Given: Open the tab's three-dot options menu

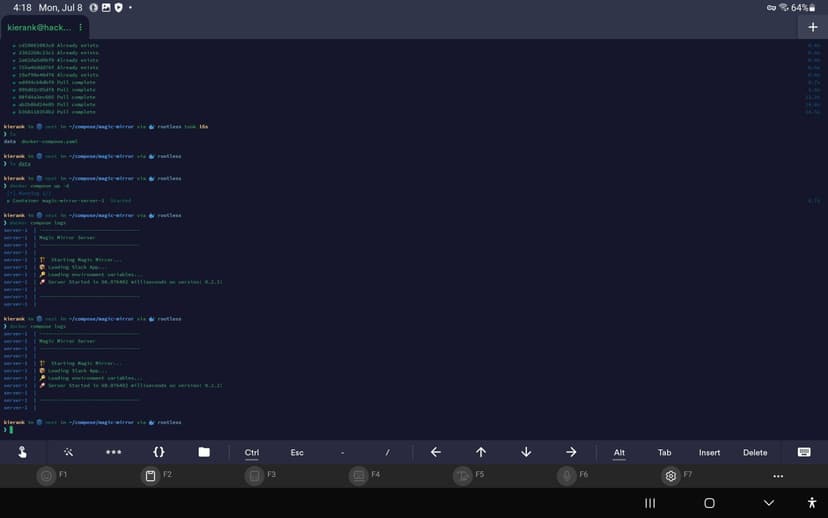Looking at the screenshot, I should tap(81, 27).
